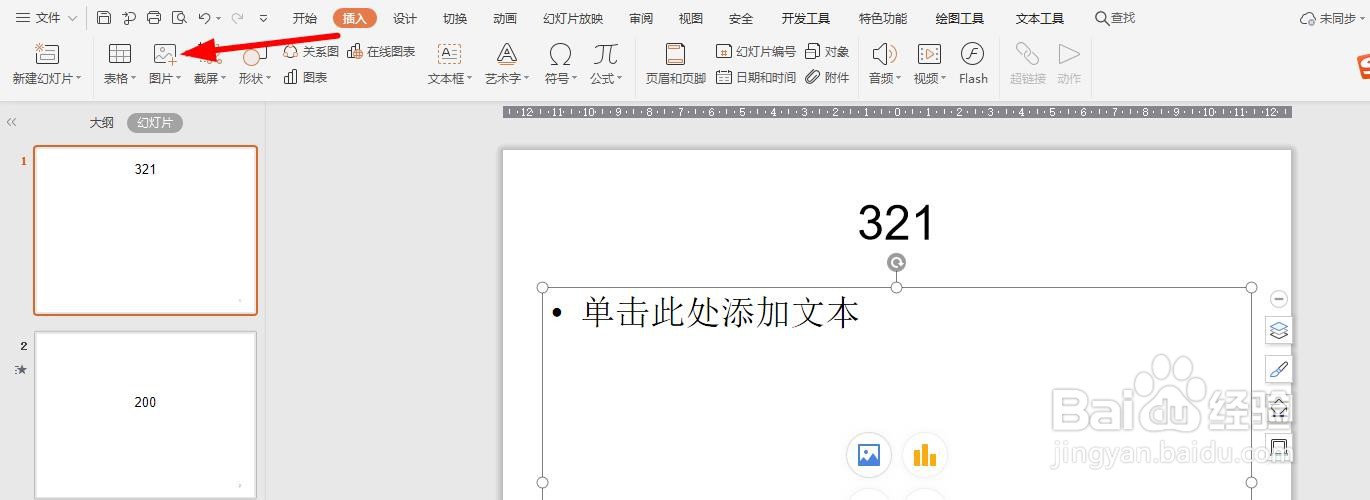Screen dimensions: 1370x500
Task: Select slide 2 thumbnail titled 200
Action: click(146, 414)
